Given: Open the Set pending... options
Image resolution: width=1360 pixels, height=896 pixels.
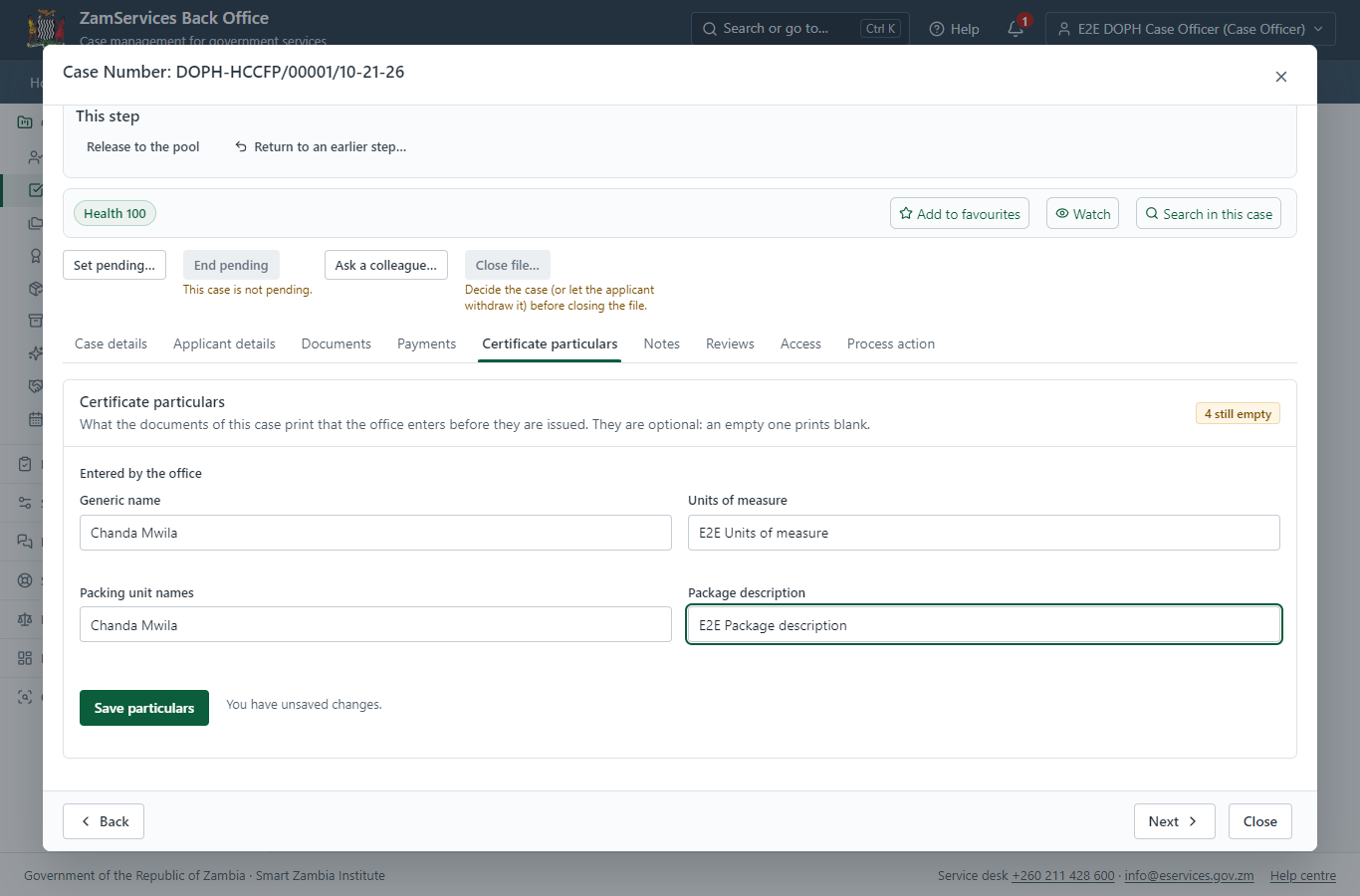Looking at the screenshot, I should (x=114, y=265).
